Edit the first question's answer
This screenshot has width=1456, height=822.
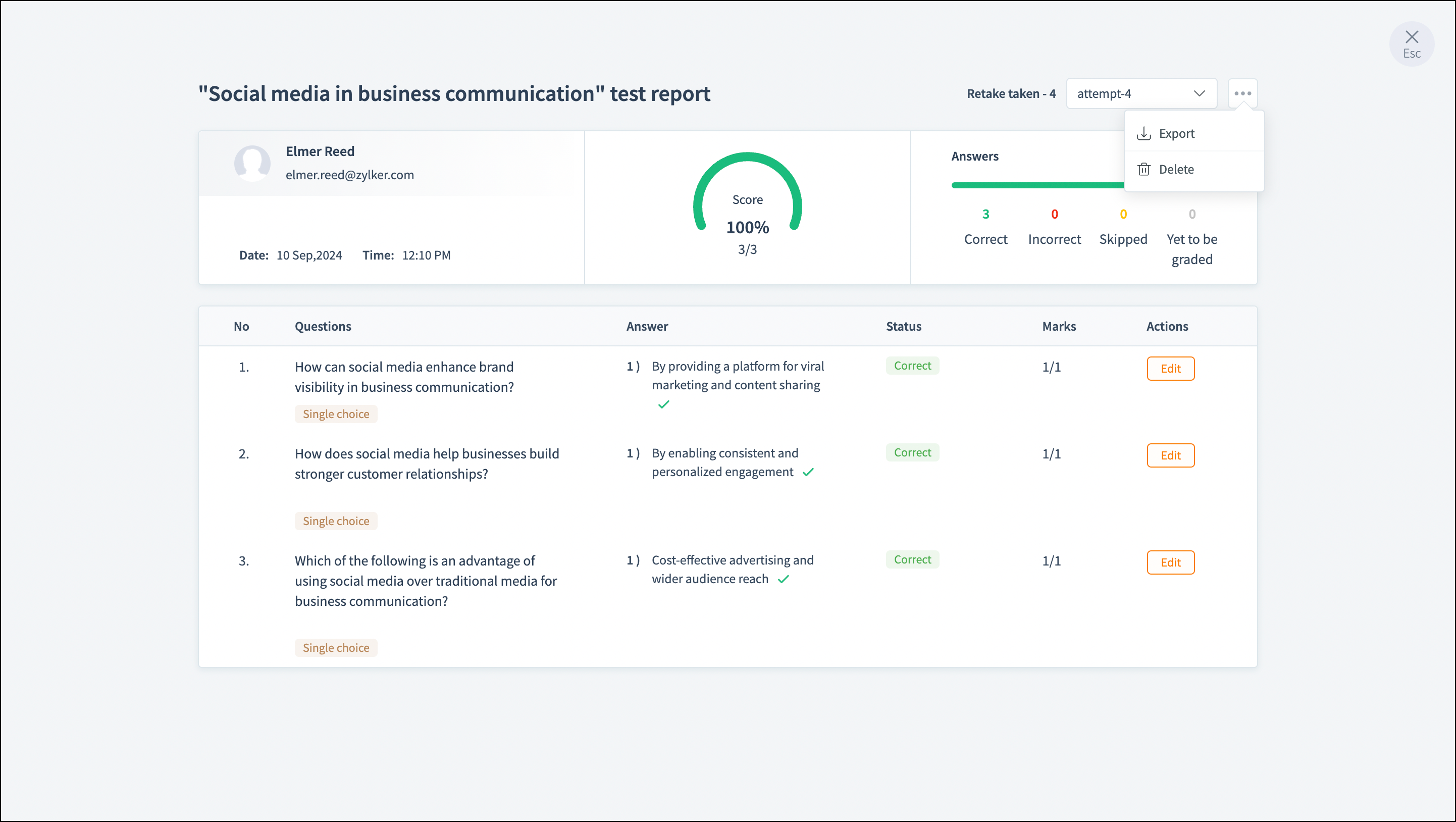1170,369
